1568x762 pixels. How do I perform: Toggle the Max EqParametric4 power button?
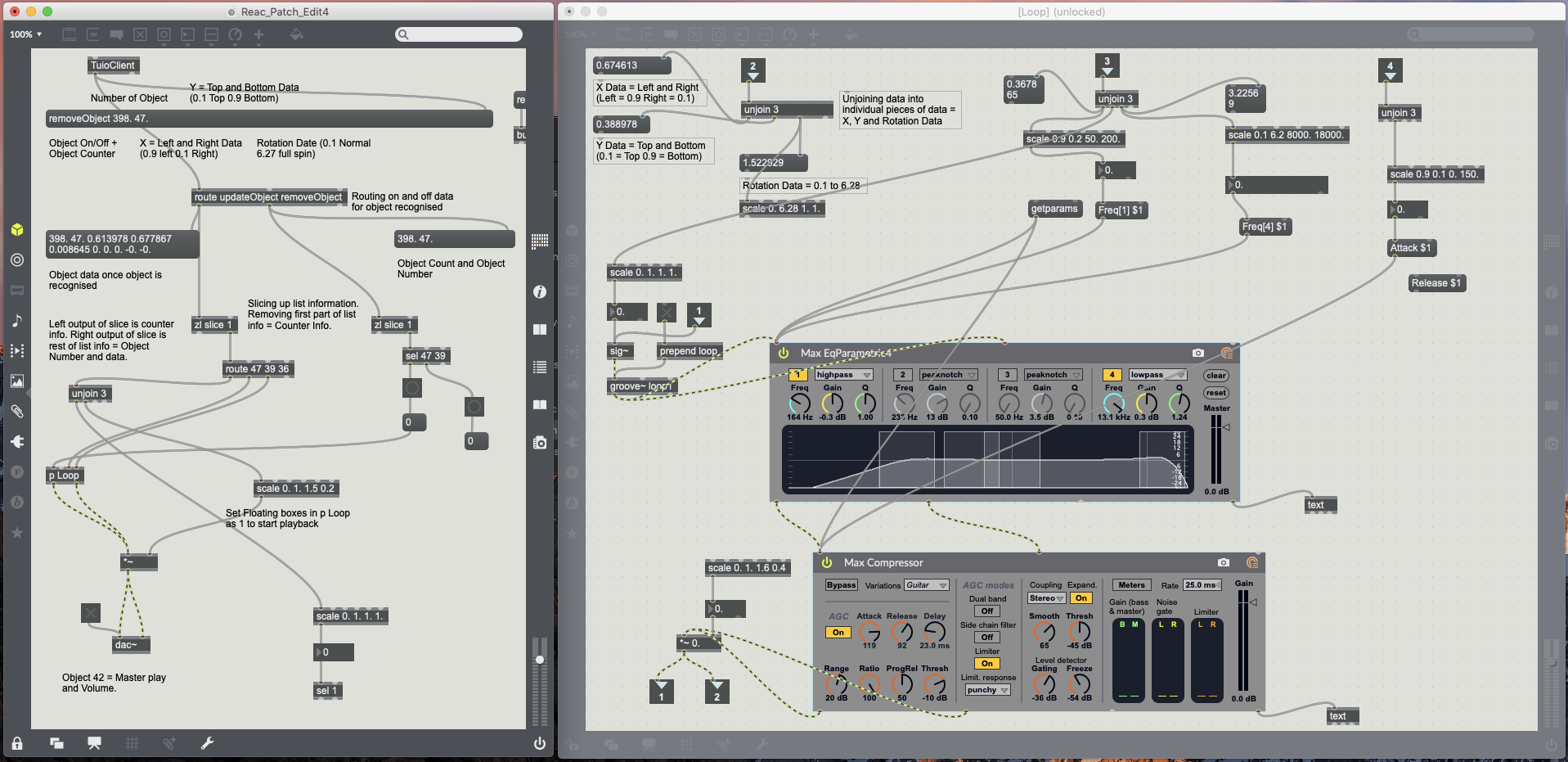pyautogui.click(x=784, y=353)
